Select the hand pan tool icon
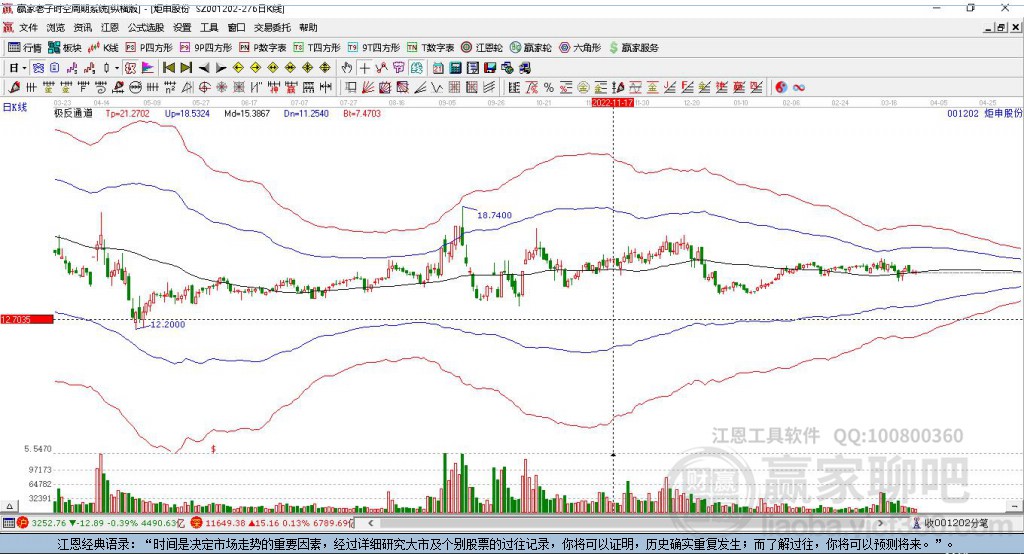Screen dimensions: 1024x554 coord(347,67)
